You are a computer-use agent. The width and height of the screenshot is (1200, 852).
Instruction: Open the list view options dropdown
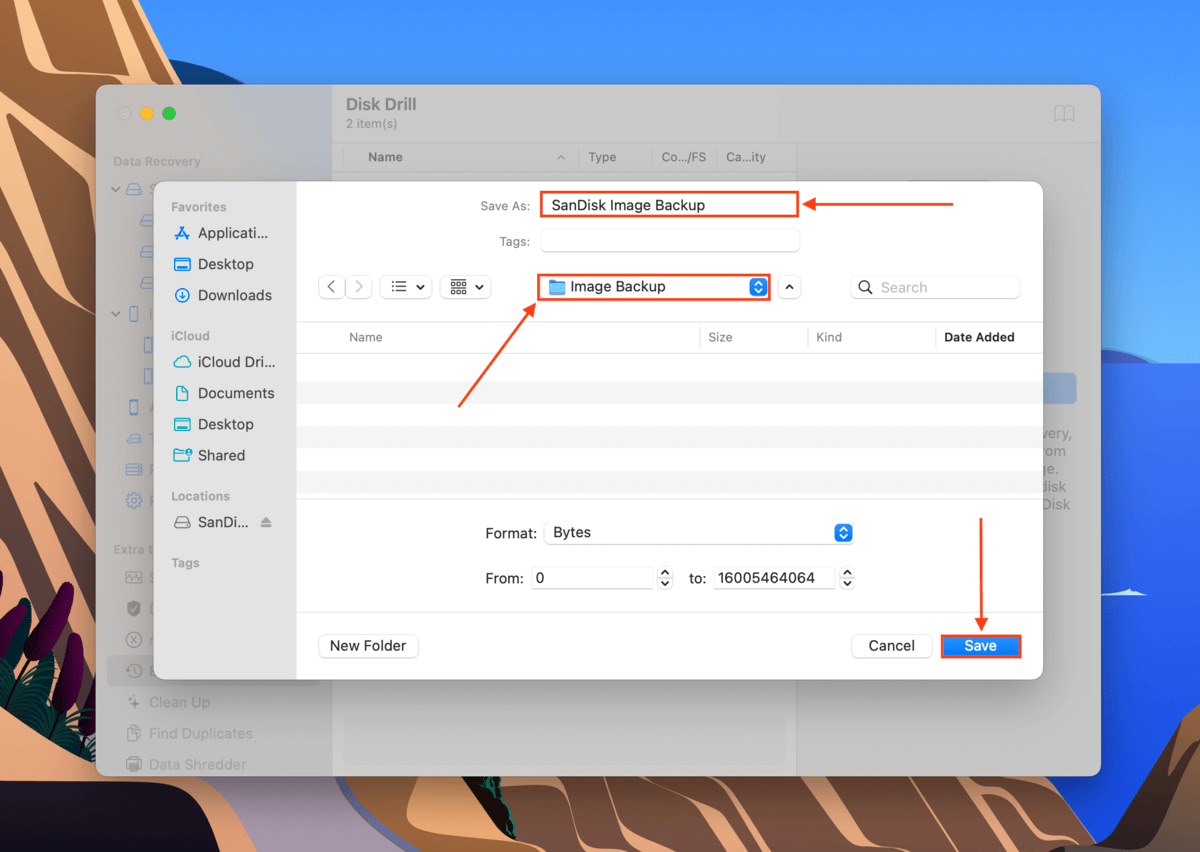tap(406, 287)
